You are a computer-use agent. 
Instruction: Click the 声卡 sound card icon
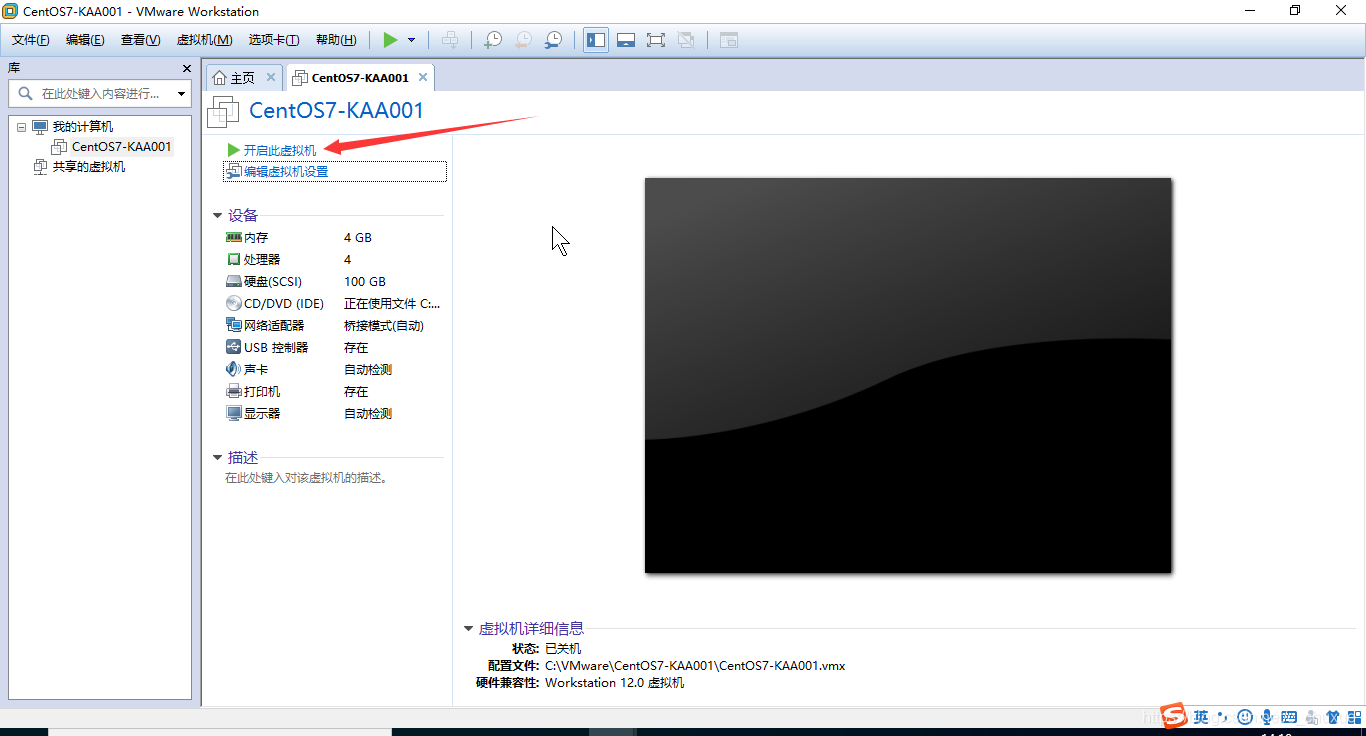pyautogui.click(x=234, y=369)
